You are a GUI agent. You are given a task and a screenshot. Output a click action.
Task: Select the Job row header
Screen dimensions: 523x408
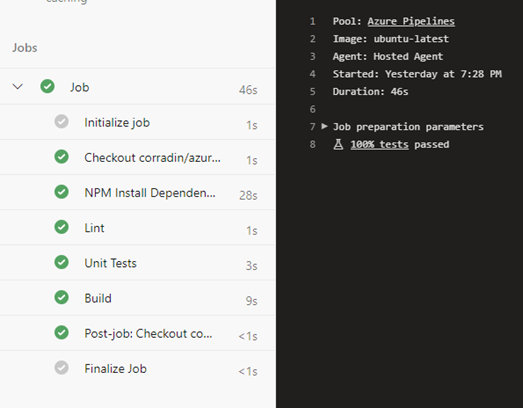pos(137,87)
